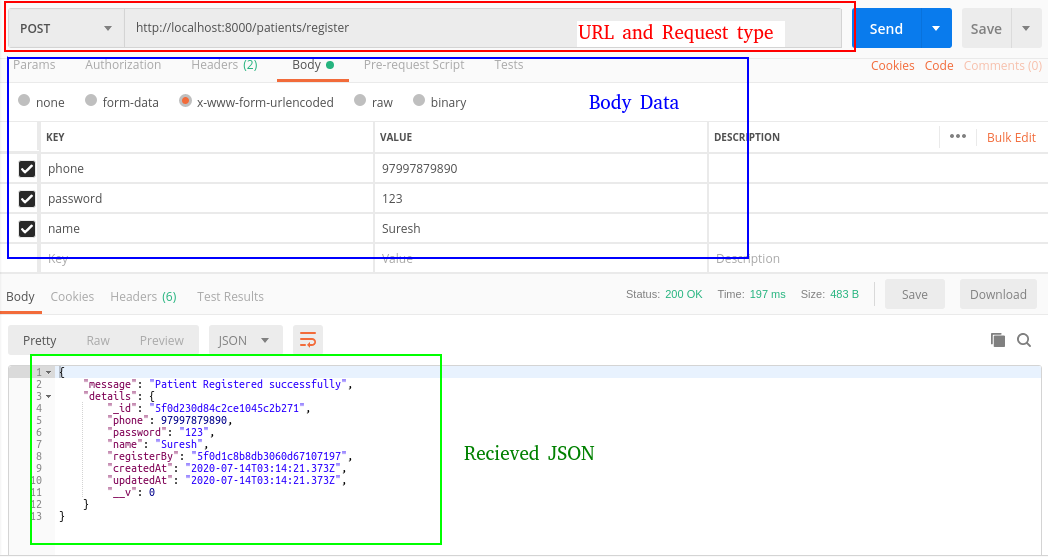The image size is (1048, 557).
Task: Switch response view to Raw
Action: (x=98, y=340)
